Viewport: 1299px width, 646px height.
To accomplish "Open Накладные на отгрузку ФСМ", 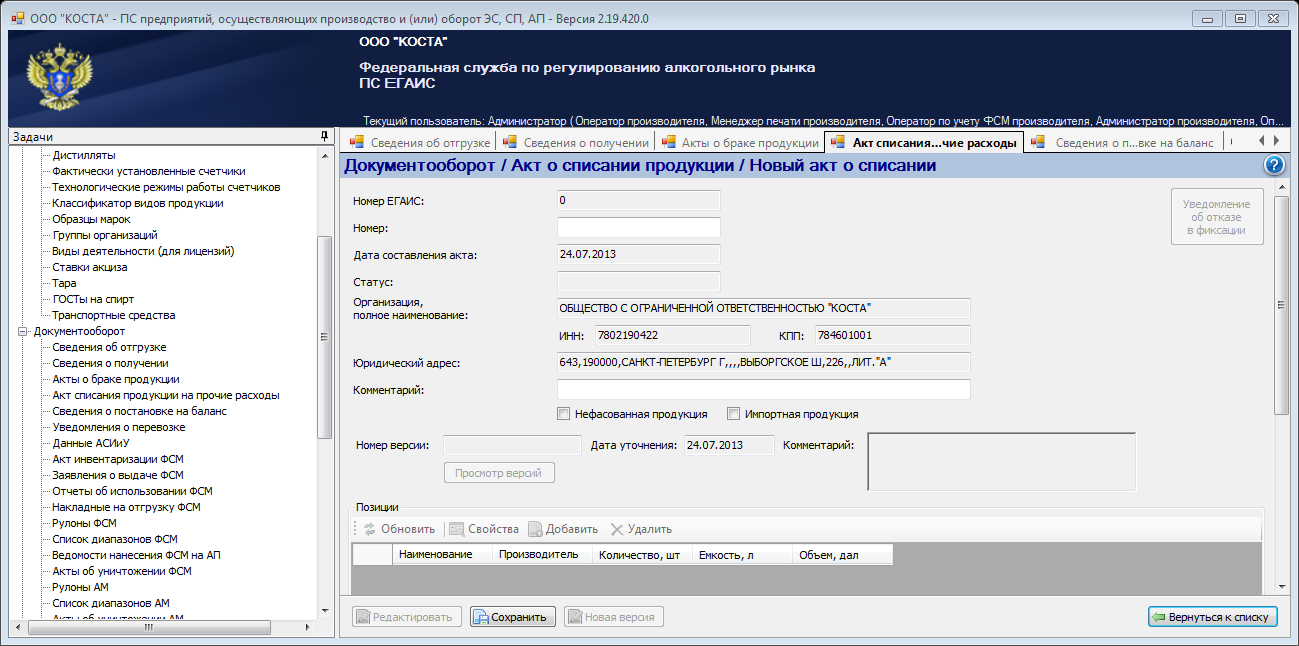I will pos(127,507).
